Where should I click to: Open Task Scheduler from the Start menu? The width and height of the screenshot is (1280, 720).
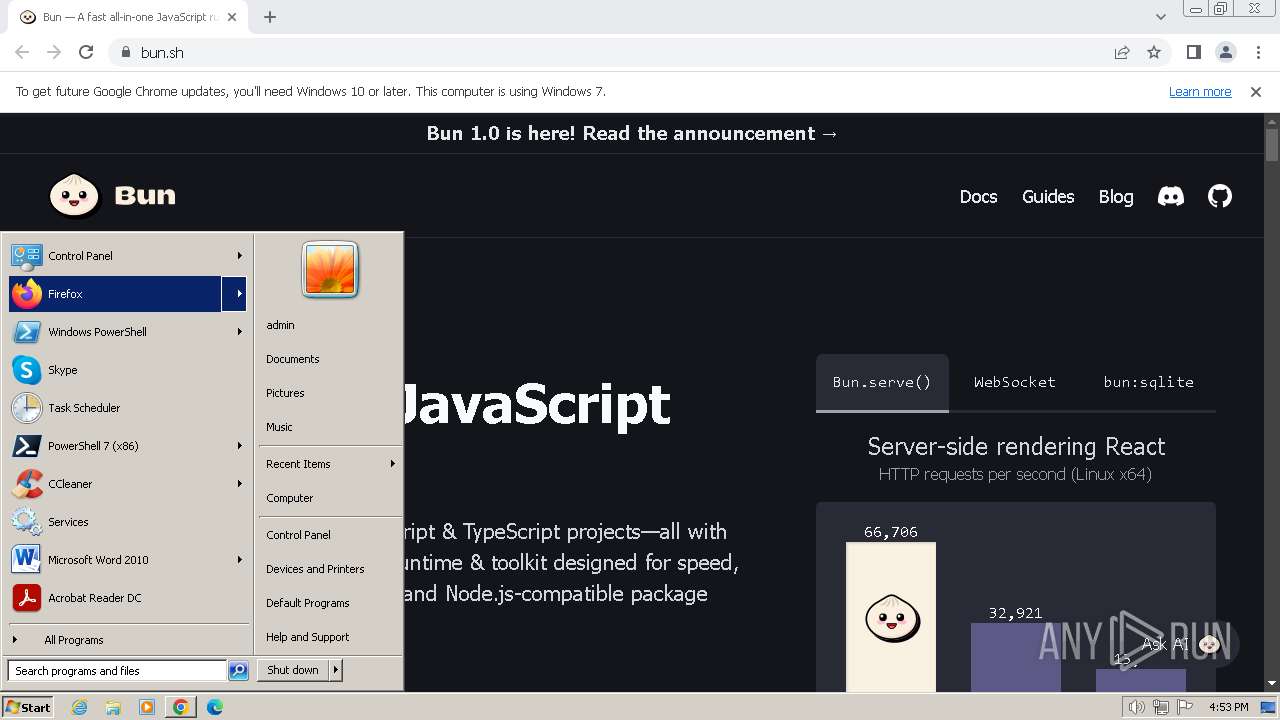127,408
